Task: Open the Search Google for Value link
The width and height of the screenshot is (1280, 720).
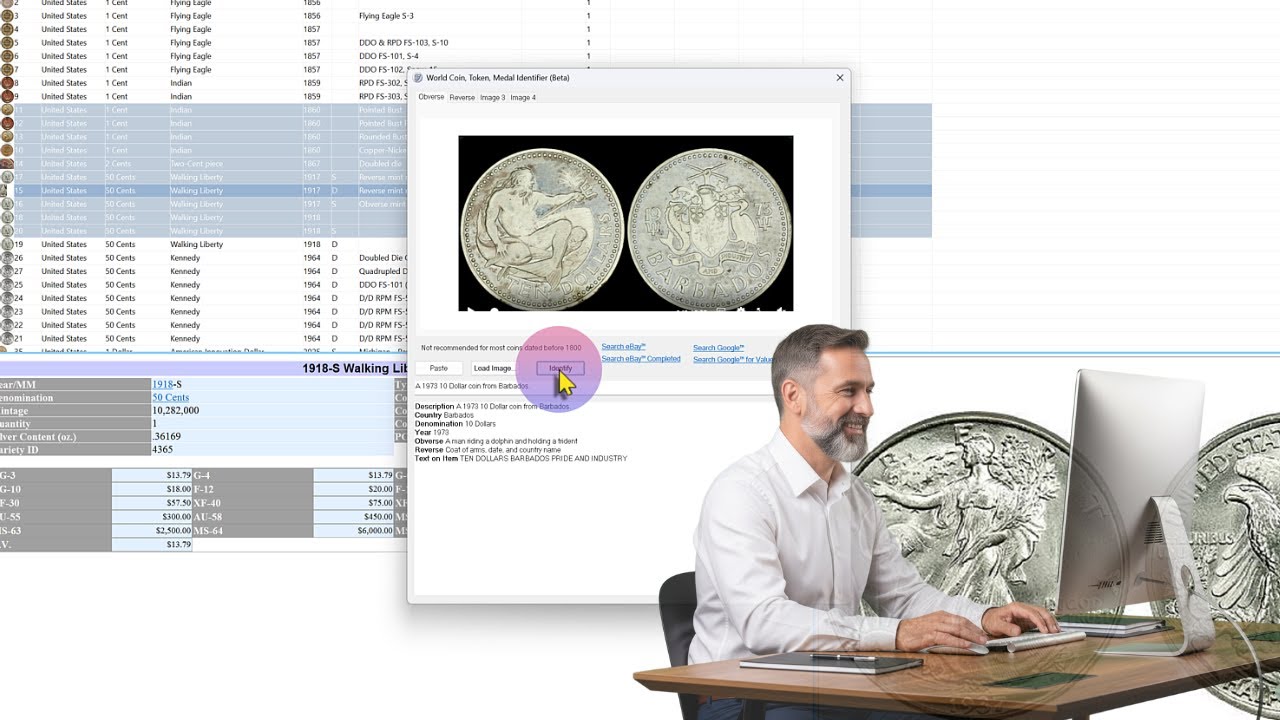Action: point(734,360)
